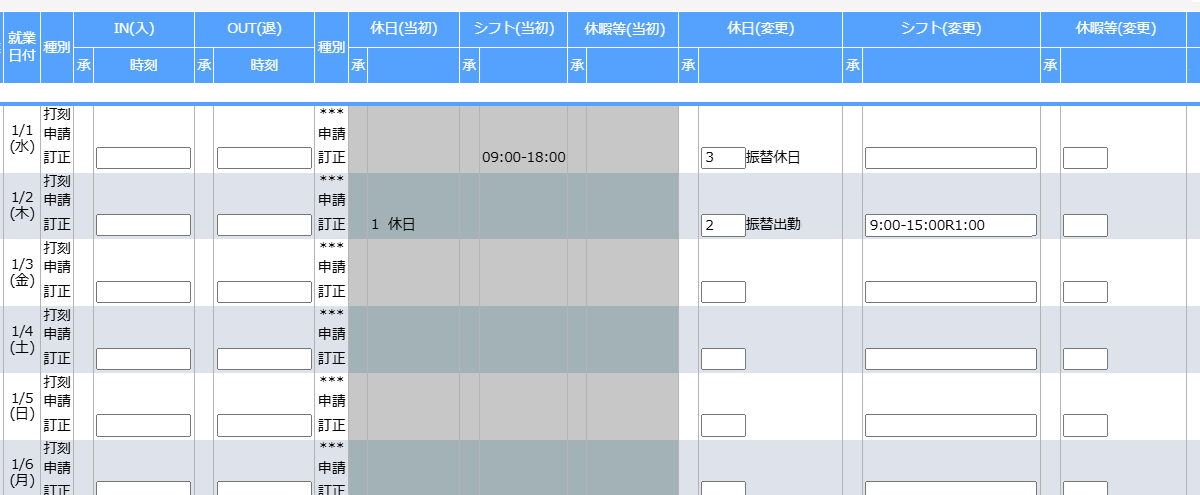Click the シフト(変更) field for 1/1
This screenshot has width=1200, height=495.
click(x=950, y=158)
